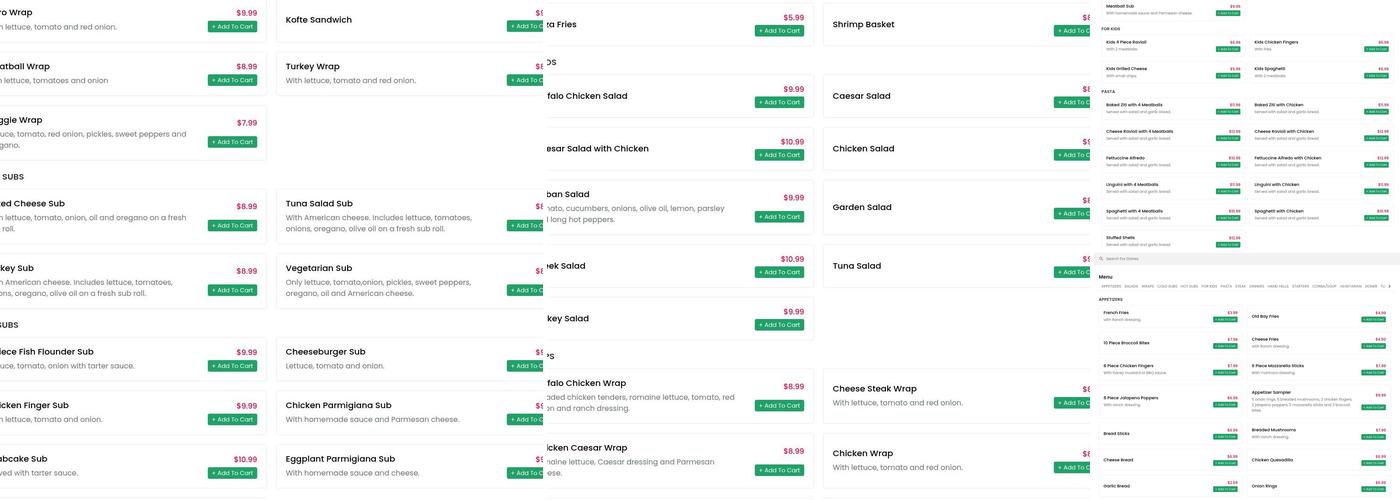Open the Garden Salad item
The width and height of the screenshot is (1400, 500).
click(862, 208)
